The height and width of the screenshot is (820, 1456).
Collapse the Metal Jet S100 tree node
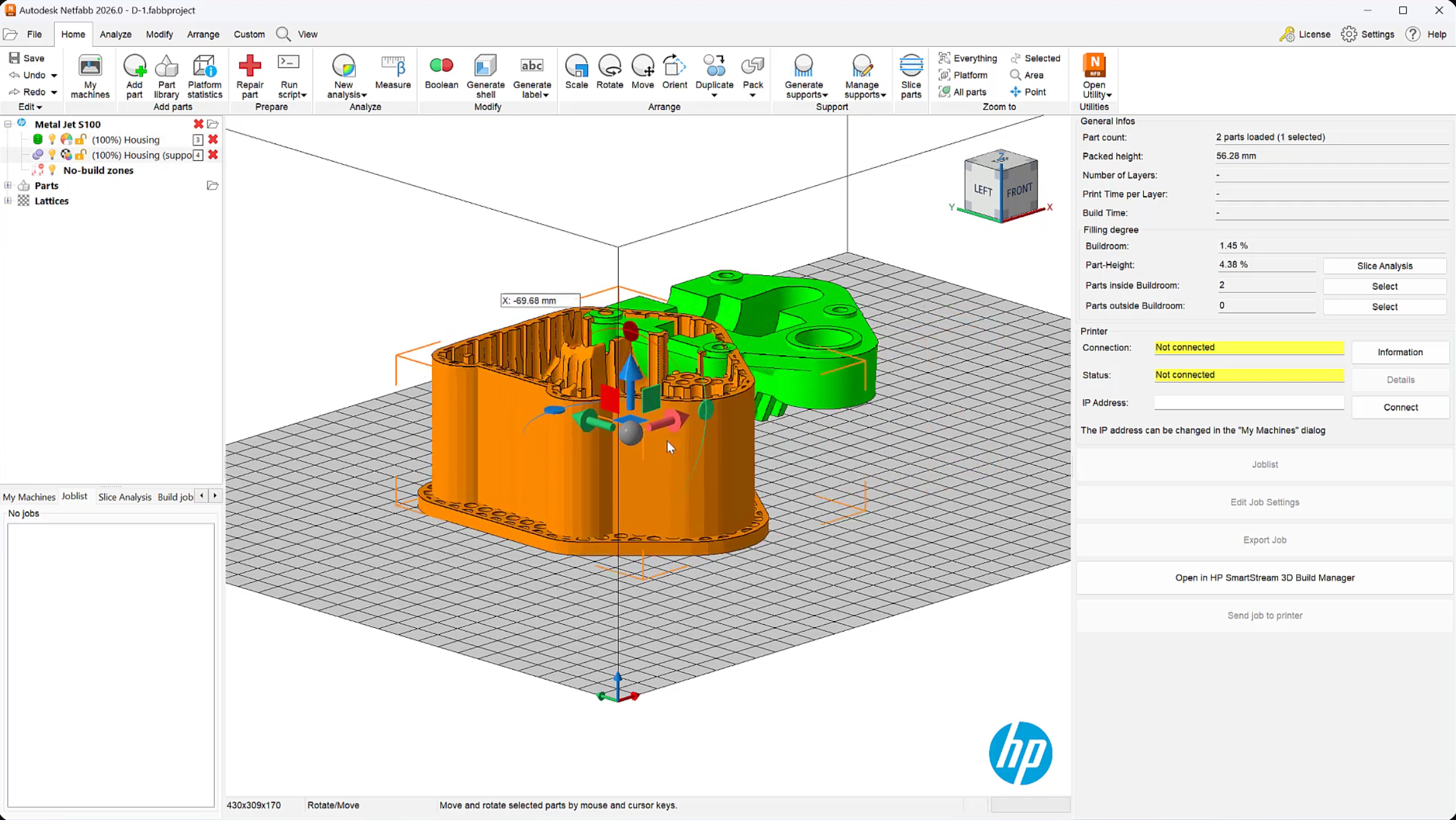pyautogui.click(x=7, y=124)
